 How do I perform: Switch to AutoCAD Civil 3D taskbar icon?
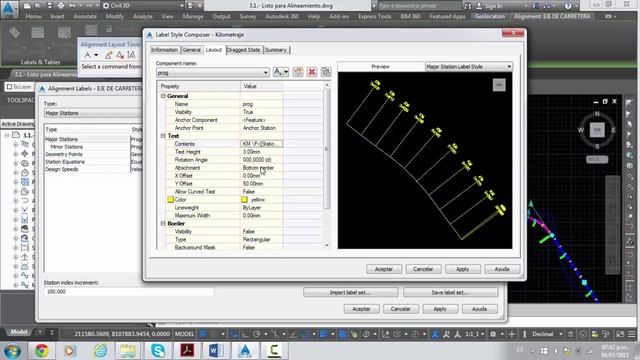pyautogui.click(x=245, y=351)
